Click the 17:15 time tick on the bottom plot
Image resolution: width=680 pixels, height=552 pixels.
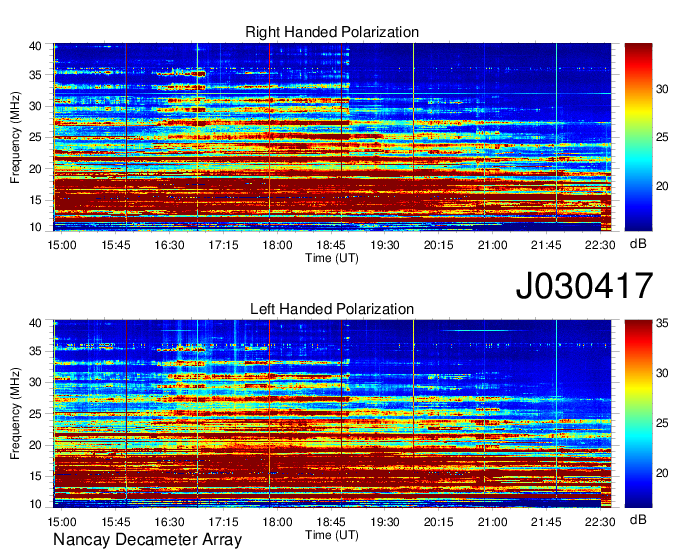pos(223,522)
